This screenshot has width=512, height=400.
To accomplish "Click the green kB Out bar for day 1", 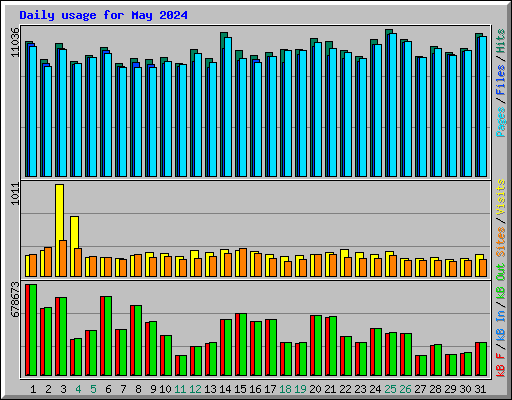I will point(33,330).
